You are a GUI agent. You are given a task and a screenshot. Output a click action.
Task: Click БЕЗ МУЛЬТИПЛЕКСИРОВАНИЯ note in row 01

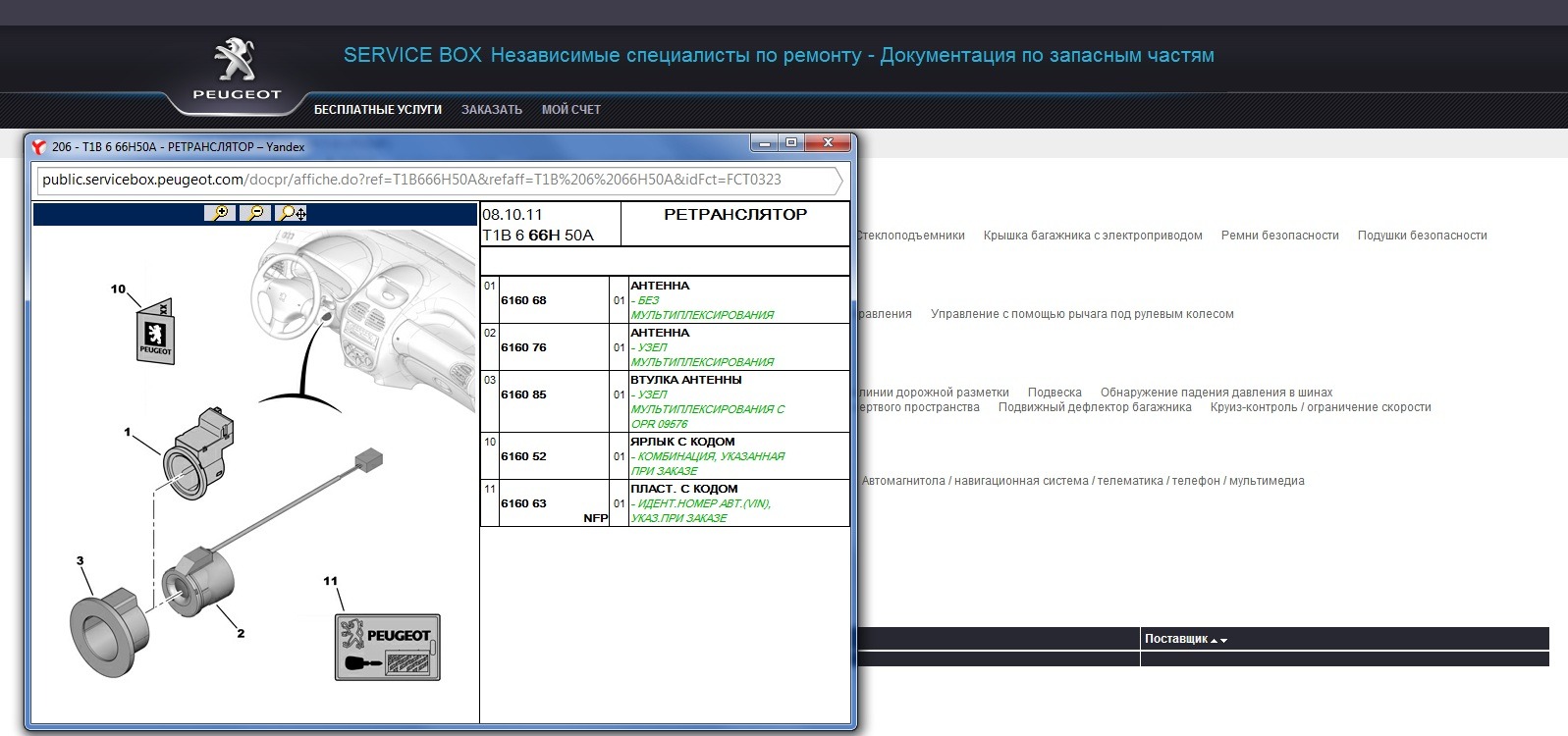(703, 308)
